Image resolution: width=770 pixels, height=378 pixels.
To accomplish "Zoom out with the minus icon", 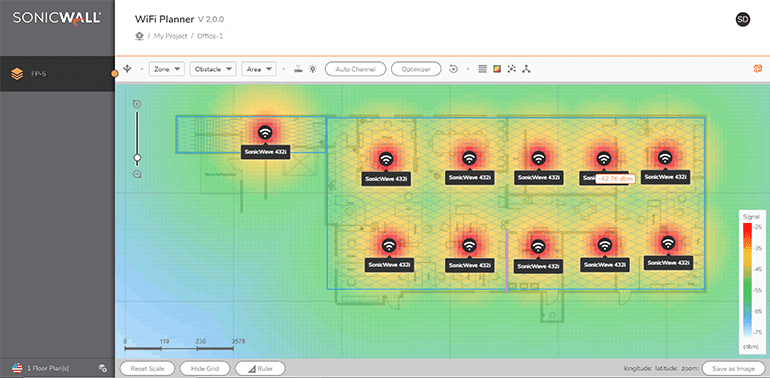I will (137, 174).
